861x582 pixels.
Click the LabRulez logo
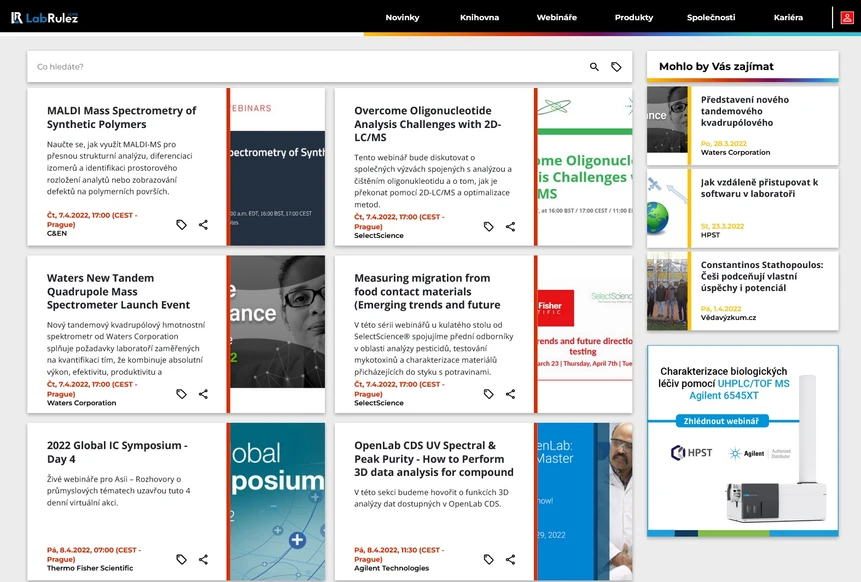(44, 18)
